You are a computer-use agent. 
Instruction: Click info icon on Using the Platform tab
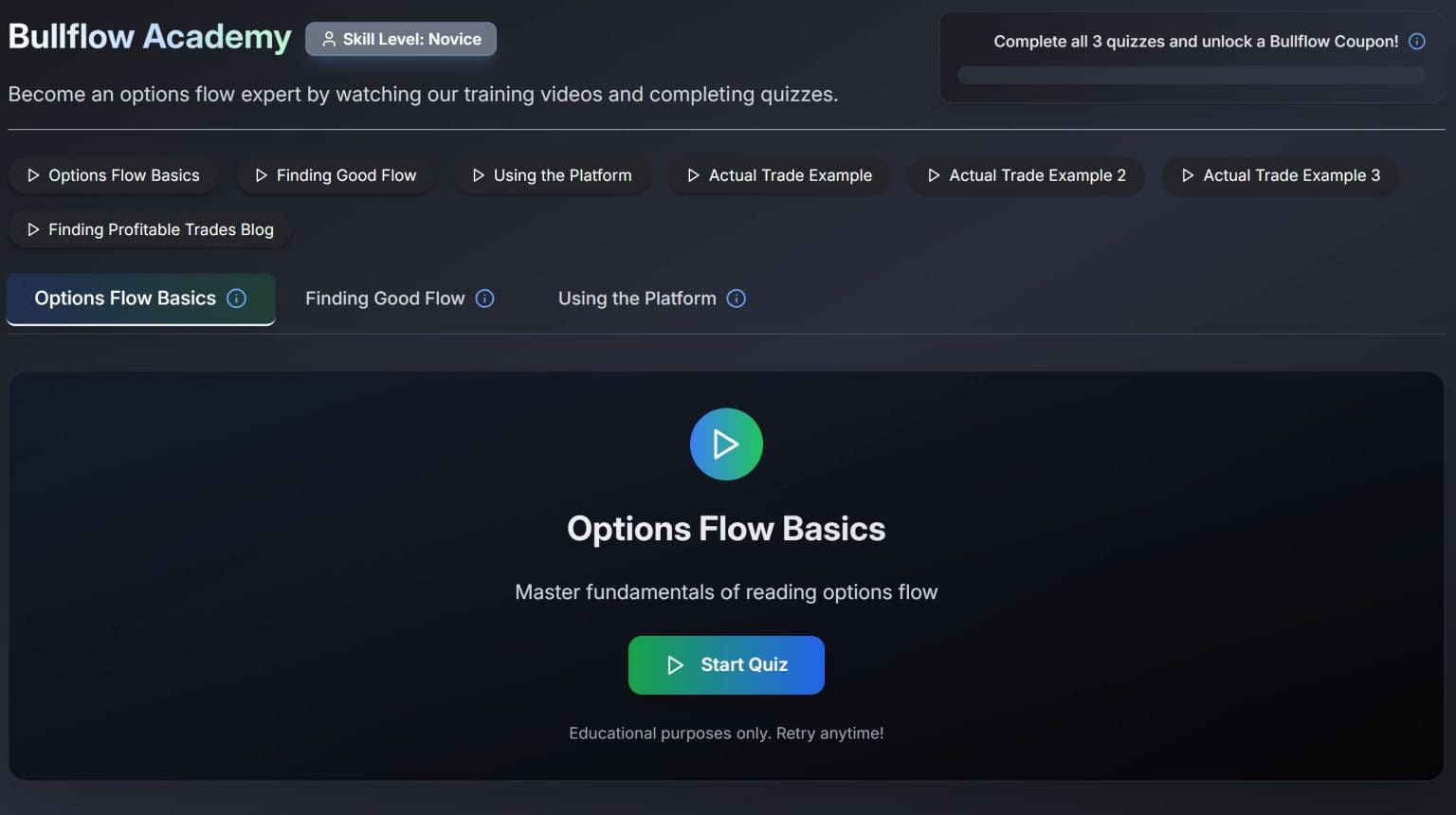click(736, 299)
